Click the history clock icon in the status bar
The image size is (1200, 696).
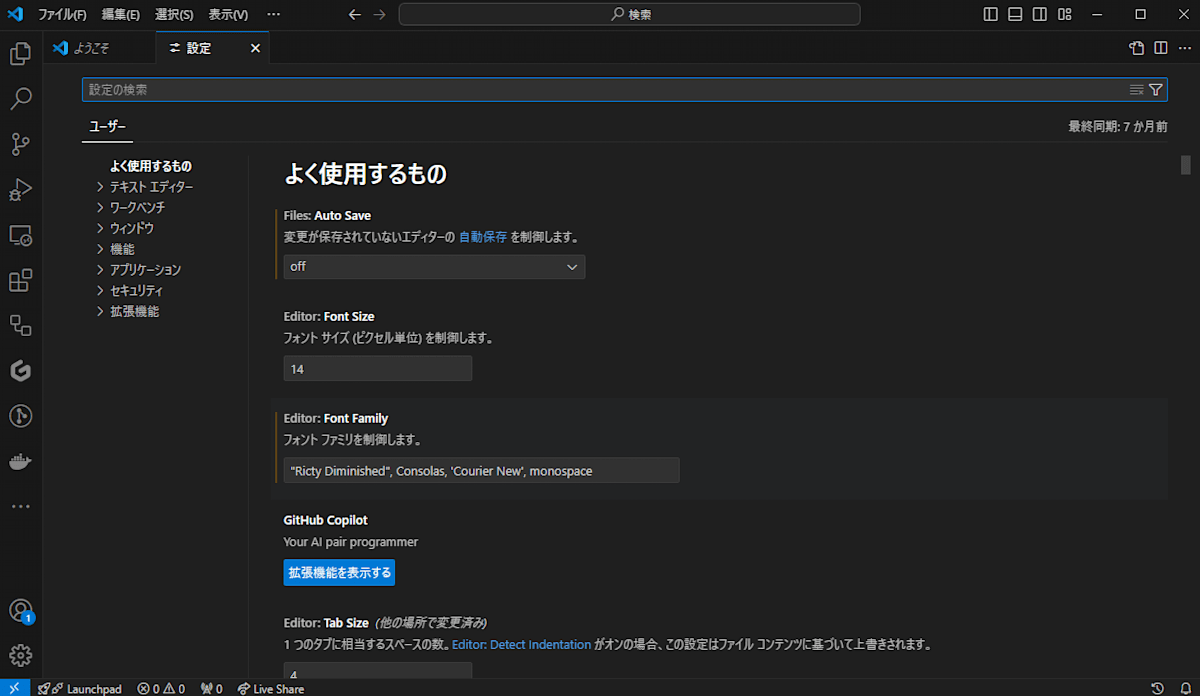coord(1157,688)
